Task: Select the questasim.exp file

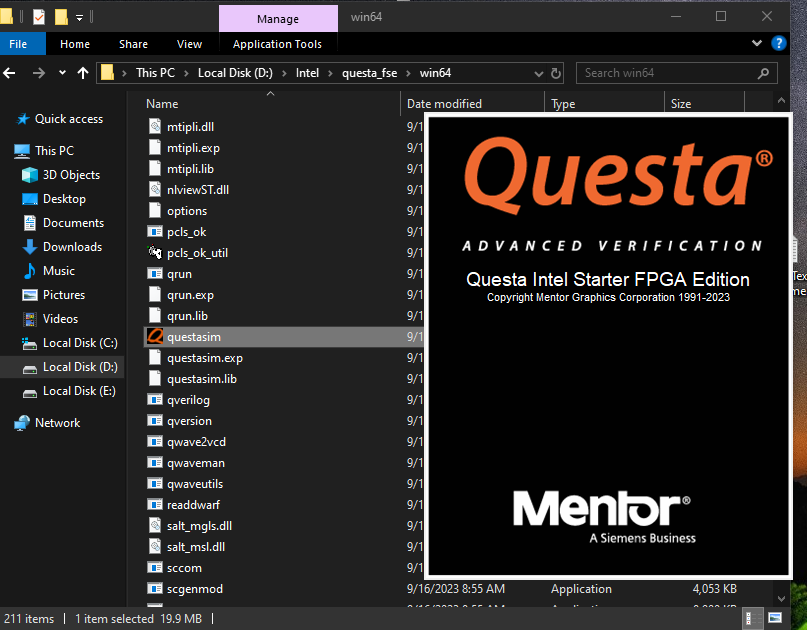Action: click(205, 358)
